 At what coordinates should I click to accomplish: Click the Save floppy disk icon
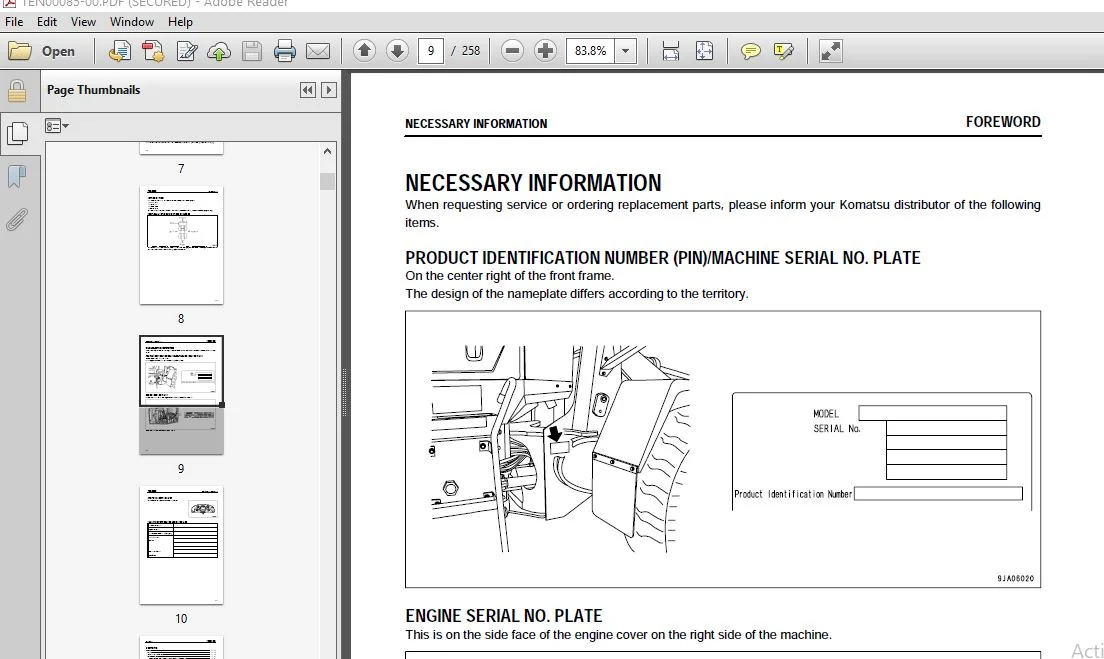point(252,51)
